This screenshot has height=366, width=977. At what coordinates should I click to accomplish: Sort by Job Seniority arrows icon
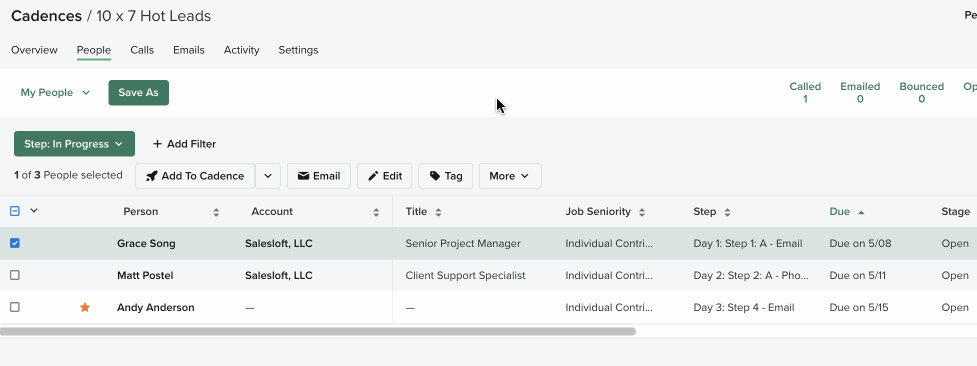pos(642,212)
